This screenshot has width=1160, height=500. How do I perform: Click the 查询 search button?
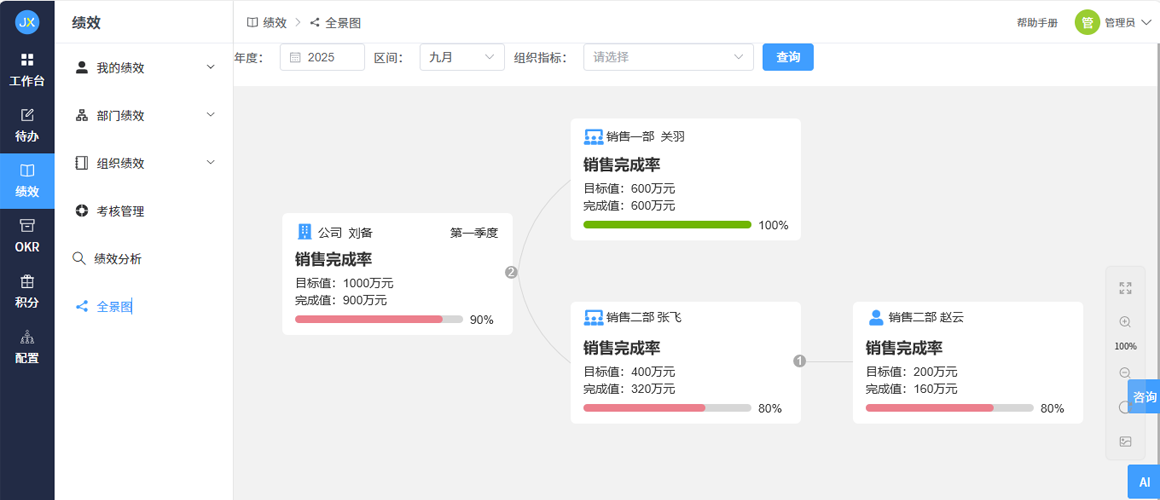pyautogui.click(x=788, y=57)
